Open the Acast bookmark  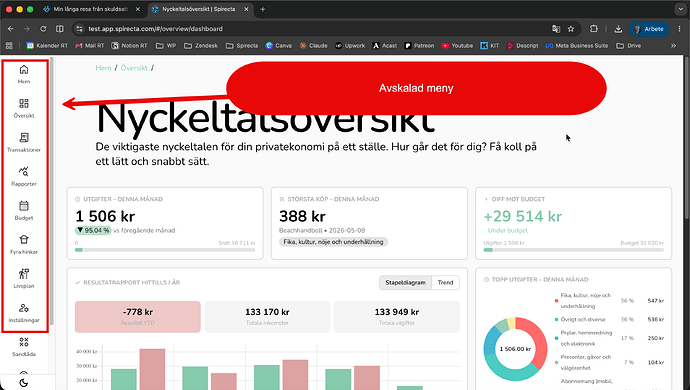point(385,45)
